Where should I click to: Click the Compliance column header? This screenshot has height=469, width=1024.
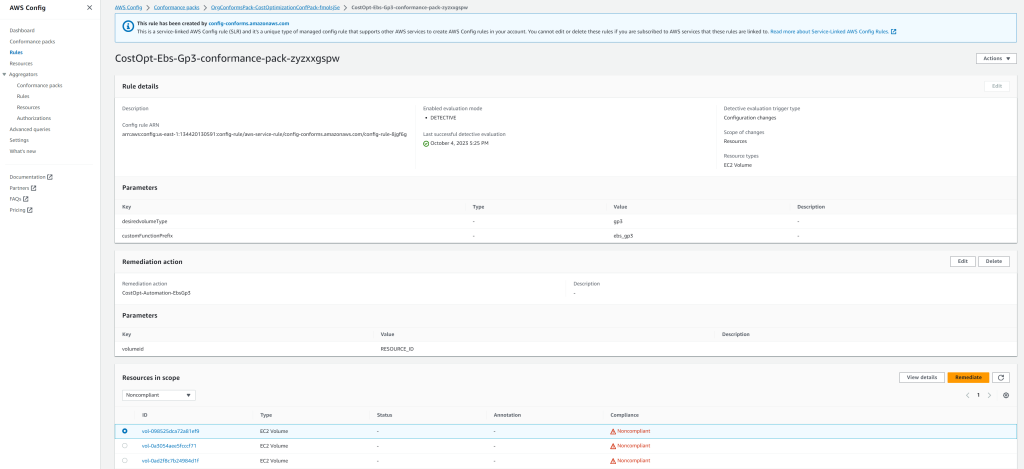[624, 415]
